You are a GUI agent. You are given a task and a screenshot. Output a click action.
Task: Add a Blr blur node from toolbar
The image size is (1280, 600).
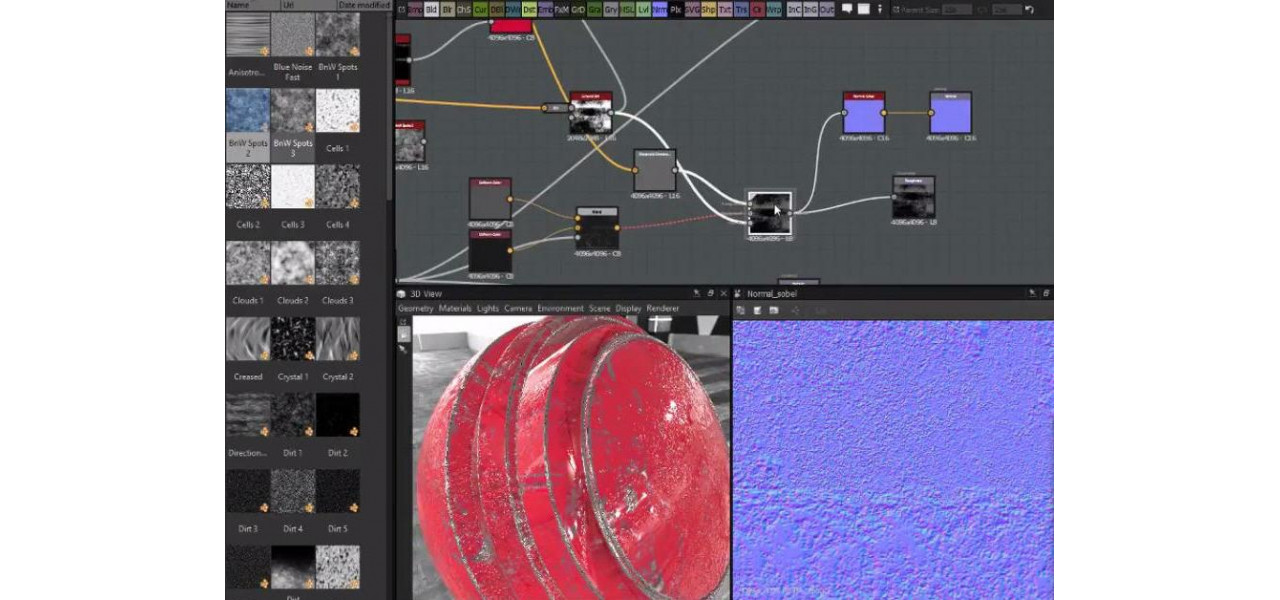[447, 9]
